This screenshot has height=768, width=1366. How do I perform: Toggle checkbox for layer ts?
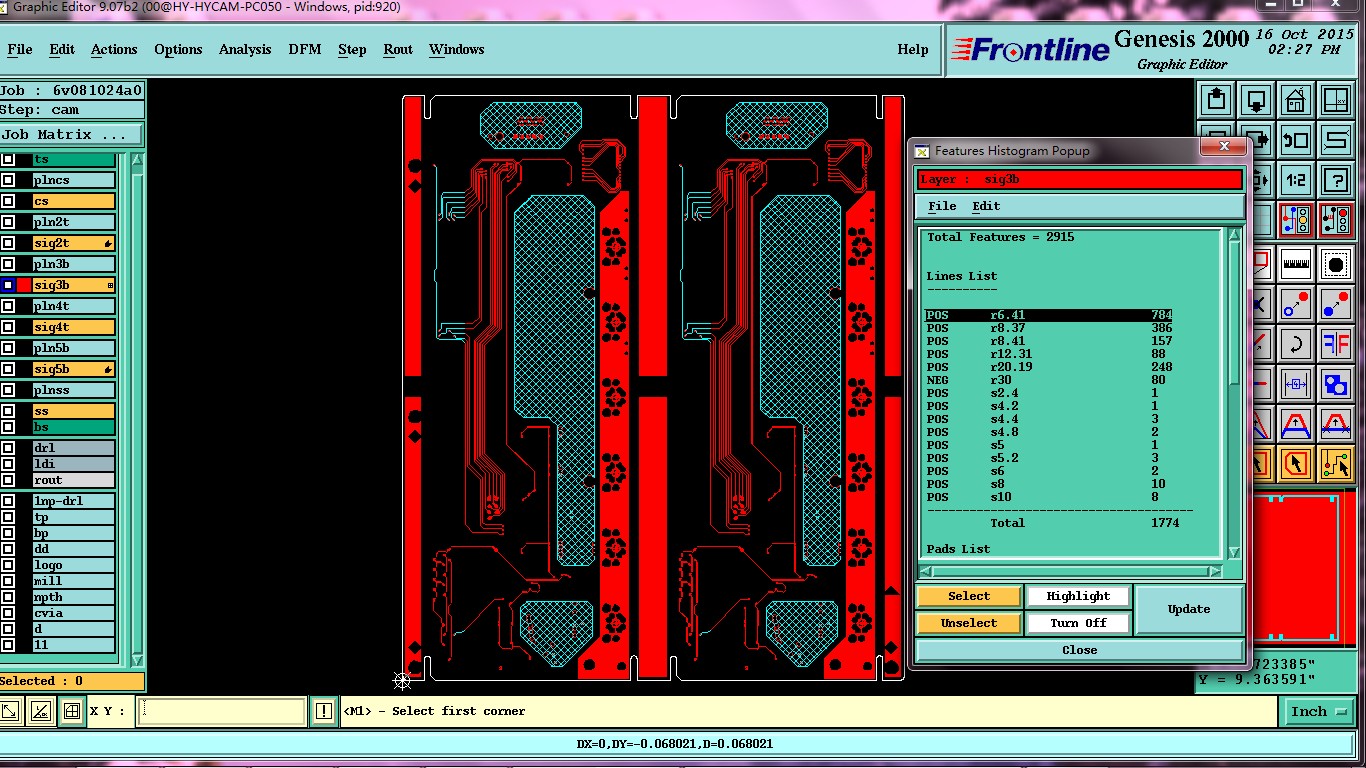(x=8, y=159)
